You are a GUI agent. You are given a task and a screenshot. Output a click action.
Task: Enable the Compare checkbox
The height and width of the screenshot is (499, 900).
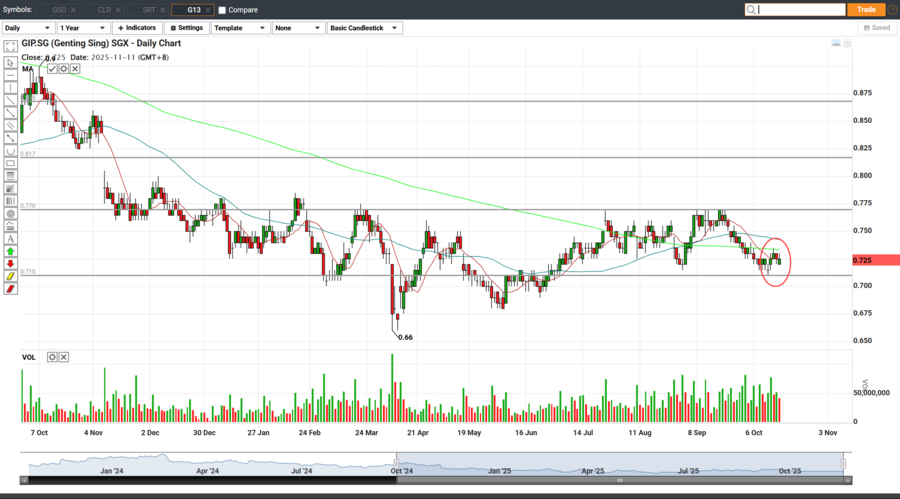click(x=222, y=10)
